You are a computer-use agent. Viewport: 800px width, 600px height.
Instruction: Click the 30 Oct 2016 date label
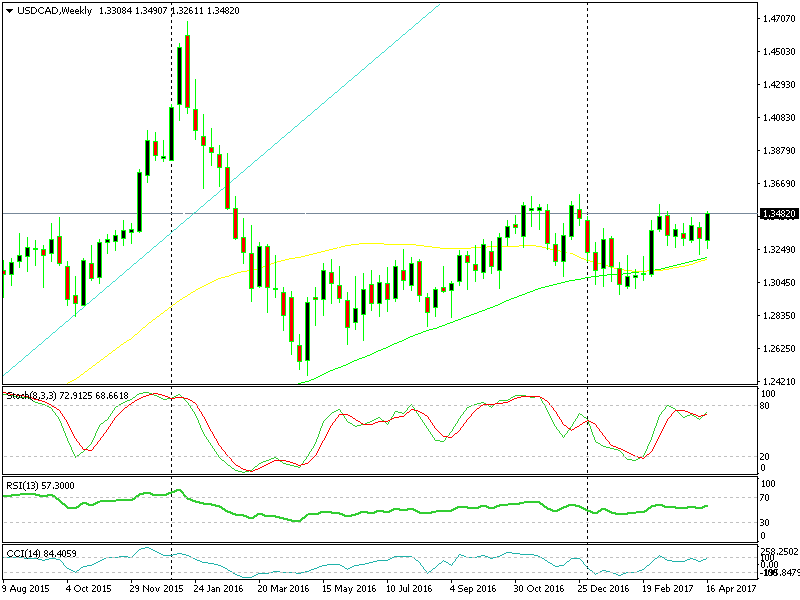click(539, 588)
